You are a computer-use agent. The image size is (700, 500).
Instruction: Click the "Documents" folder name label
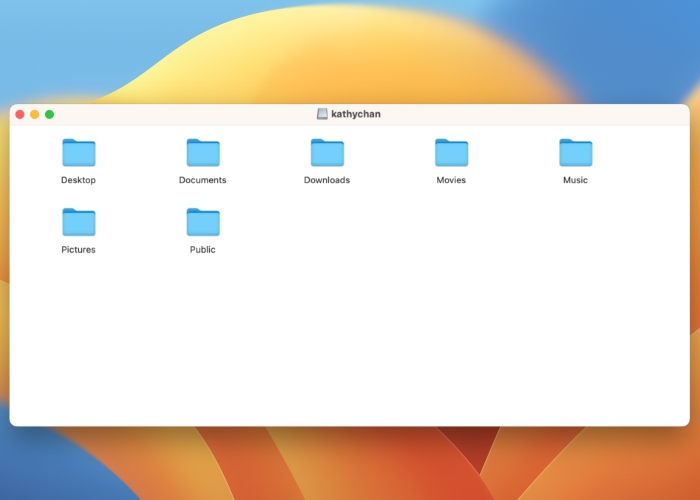point(203,180)
